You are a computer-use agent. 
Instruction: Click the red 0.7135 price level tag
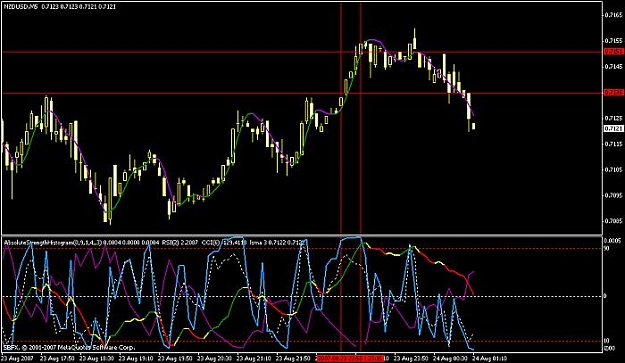613,92
